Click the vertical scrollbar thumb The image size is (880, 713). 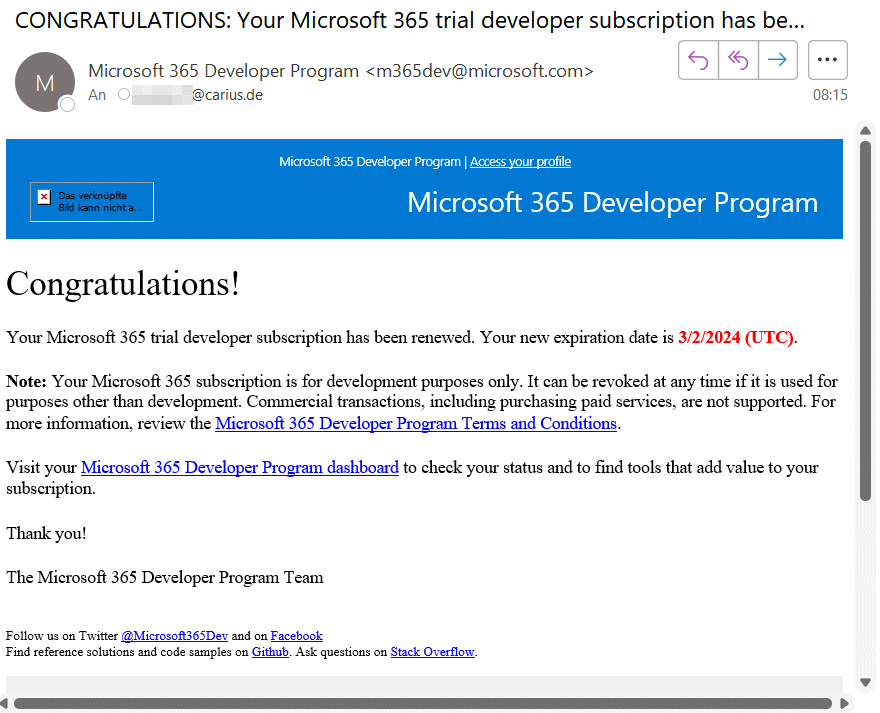click(865, 320)
